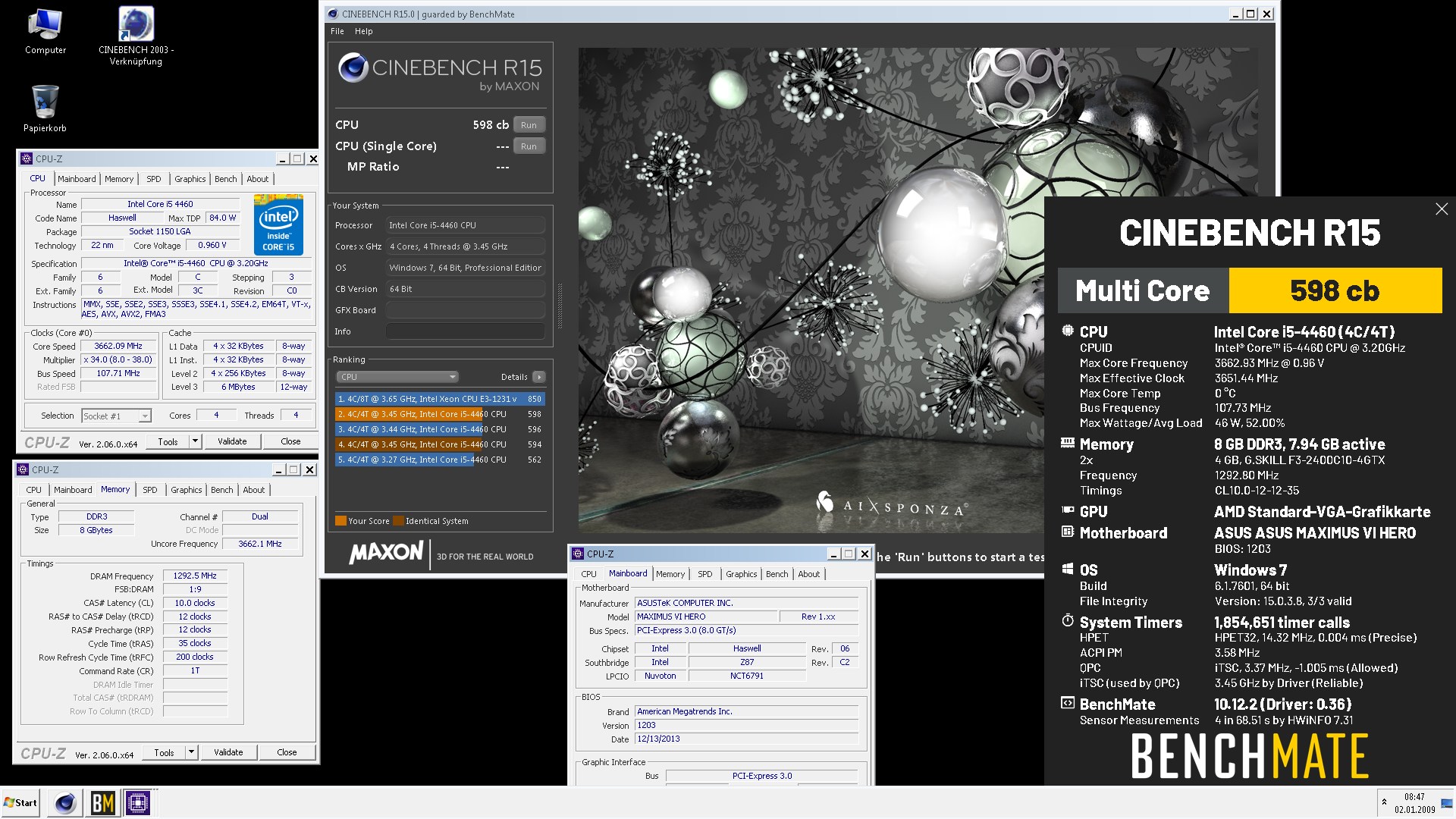
Task: Click the Identical System legend swatch
Action: coord(398,521)
